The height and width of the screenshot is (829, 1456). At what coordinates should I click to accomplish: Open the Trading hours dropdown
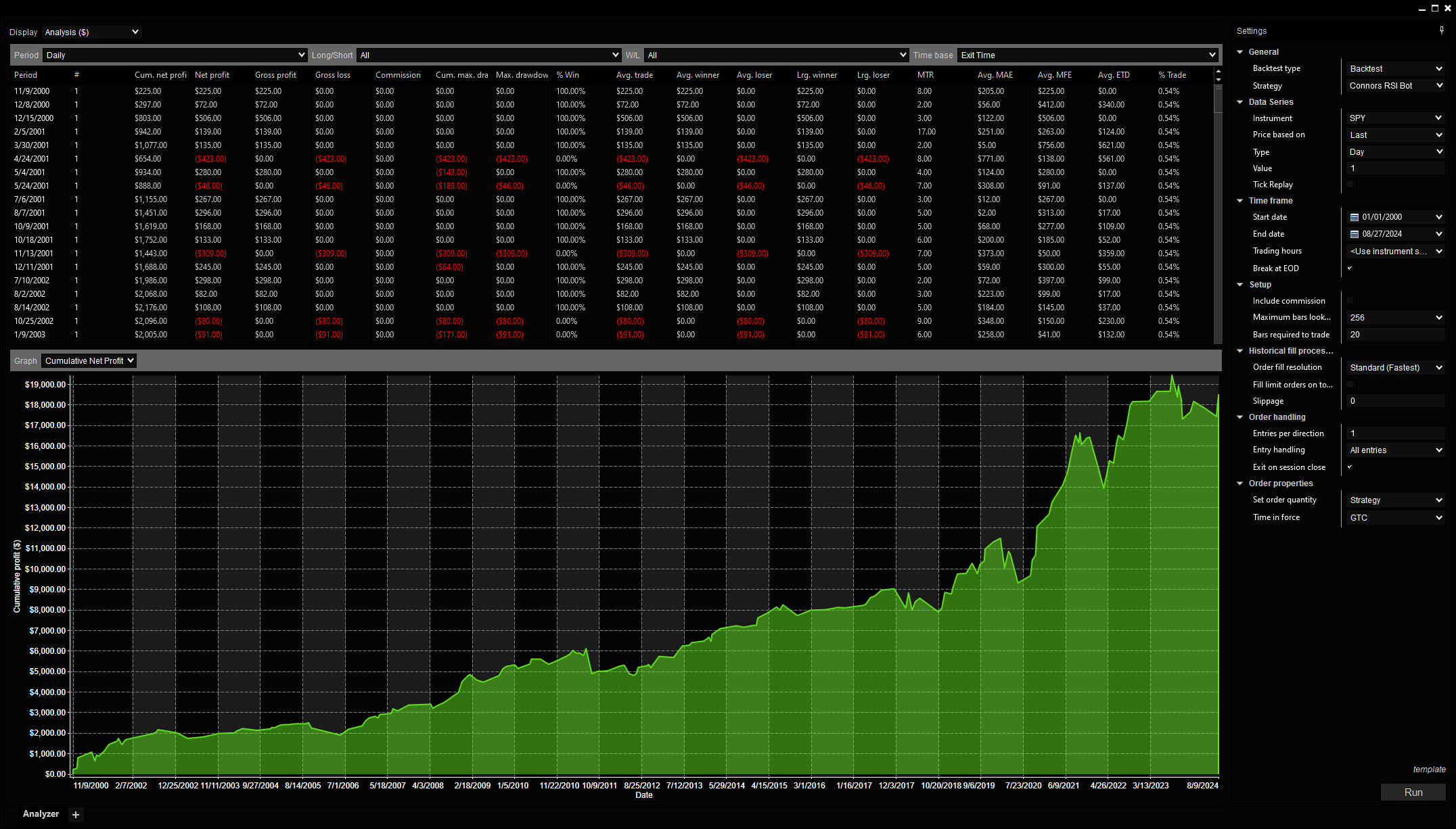[1396, 251]
